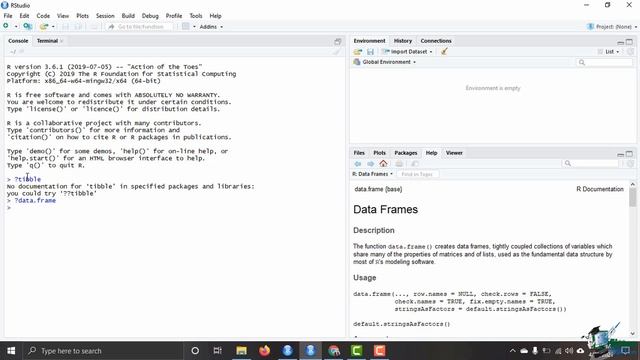The width and height of the screenshot is (640, 360).
Task: Click the Find in Topic field
Action: pos(417,174)
